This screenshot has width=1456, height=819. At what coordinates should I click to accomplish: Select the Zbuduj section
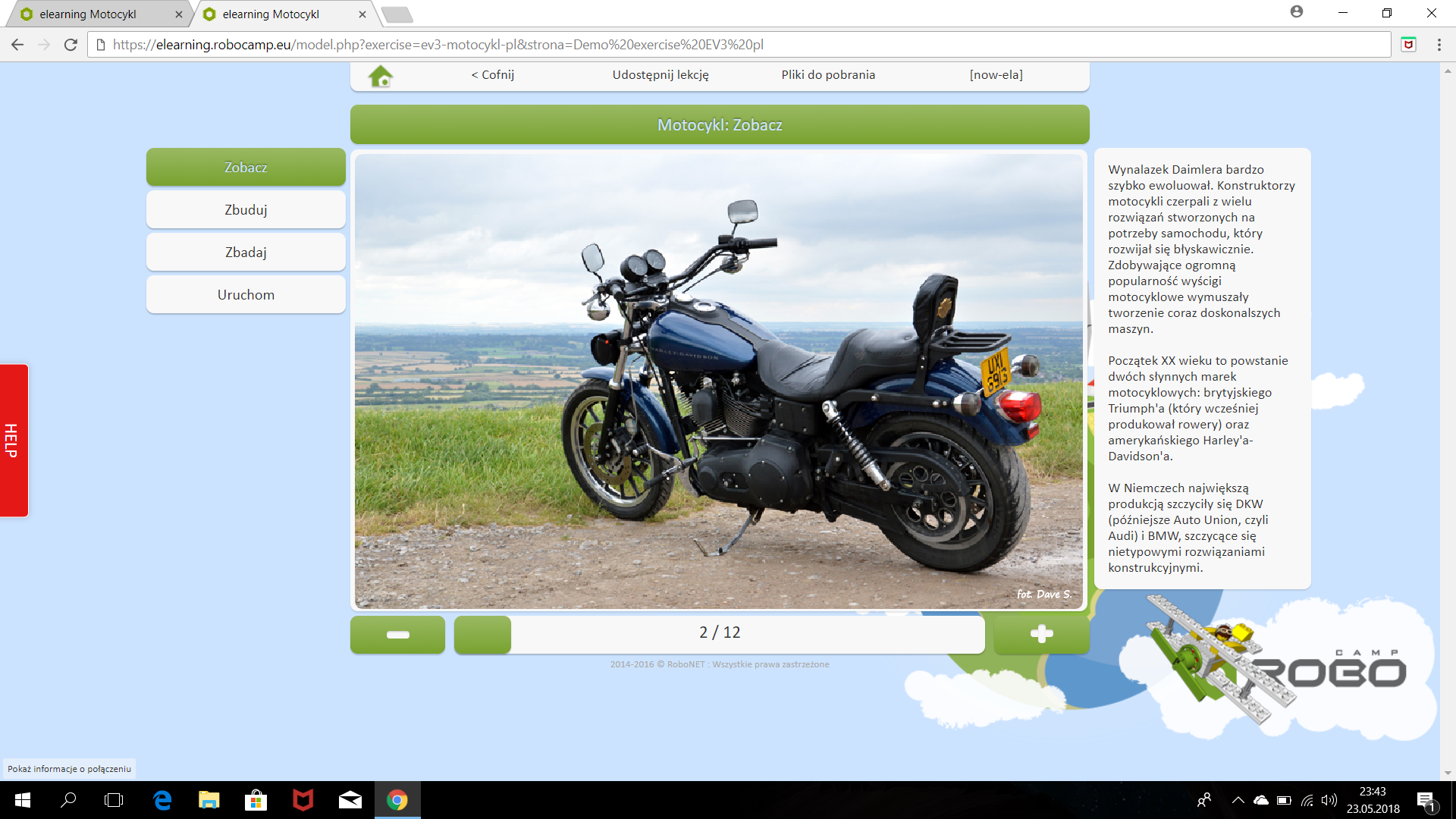(246, 209)
